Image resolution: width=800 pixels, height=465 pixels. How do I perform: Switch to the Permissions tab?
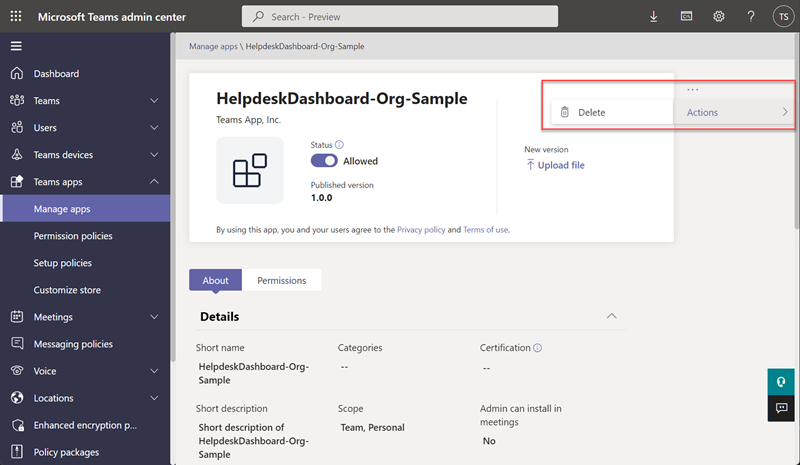282,280
